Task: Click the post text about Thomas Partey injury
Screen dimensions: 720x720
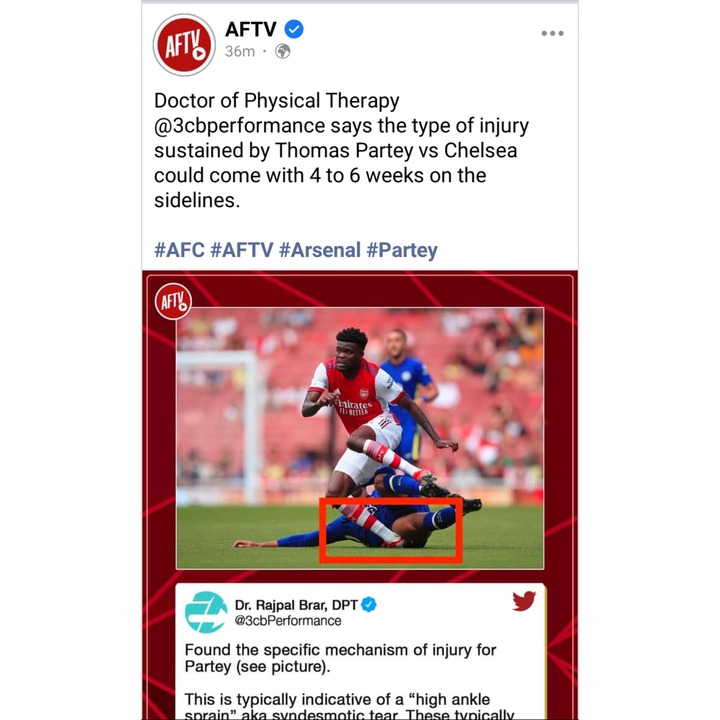Action: tap(341, 150)
